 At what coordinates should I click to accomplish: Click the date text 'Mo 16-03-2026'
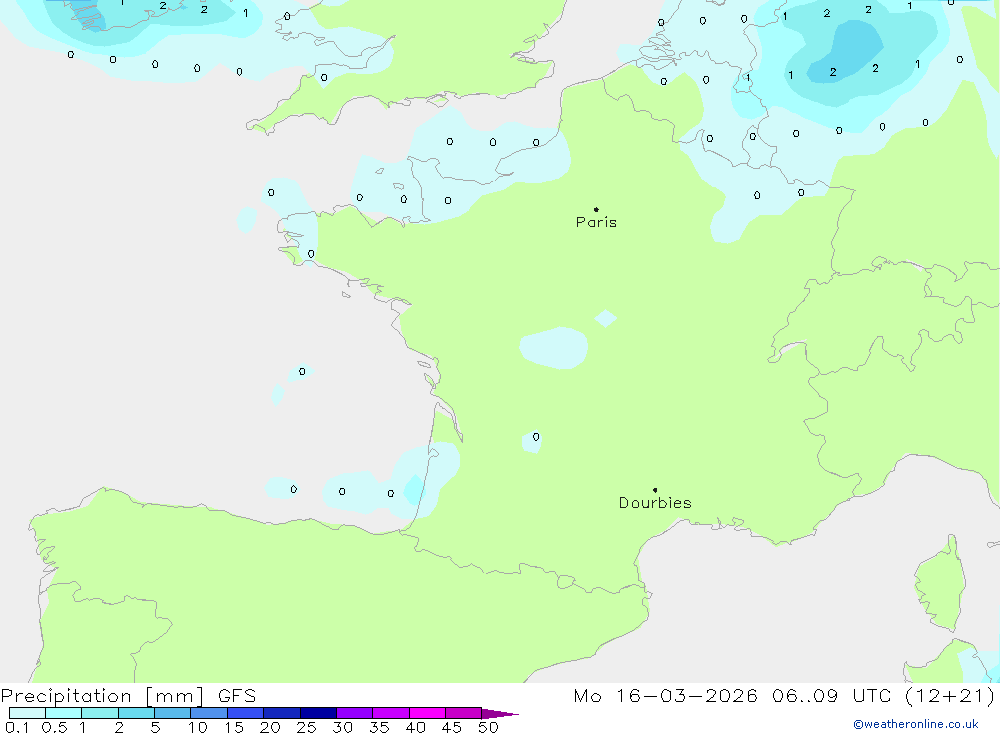665,695
